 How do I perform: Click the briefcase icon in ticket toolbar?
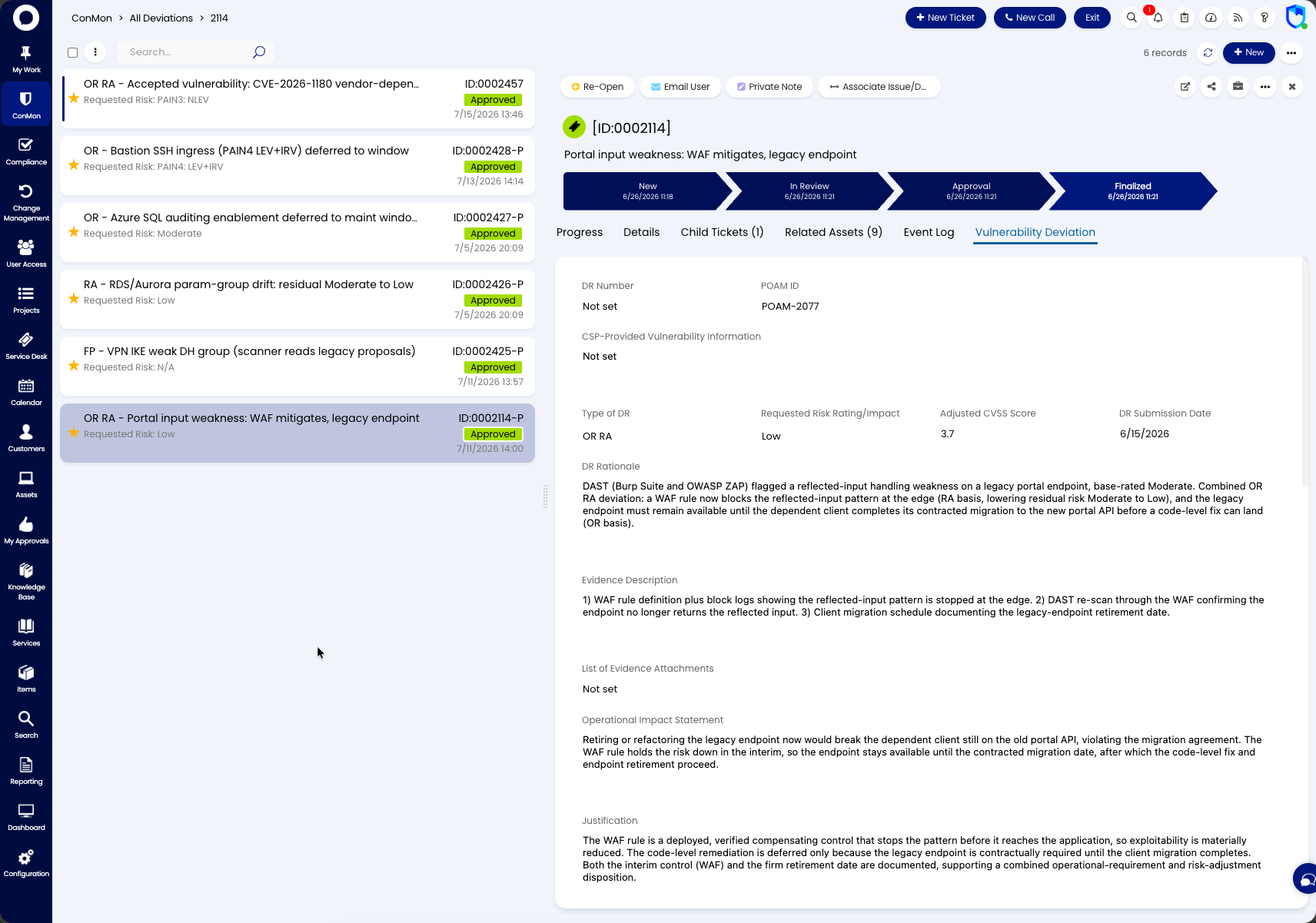coord(1238,87)
